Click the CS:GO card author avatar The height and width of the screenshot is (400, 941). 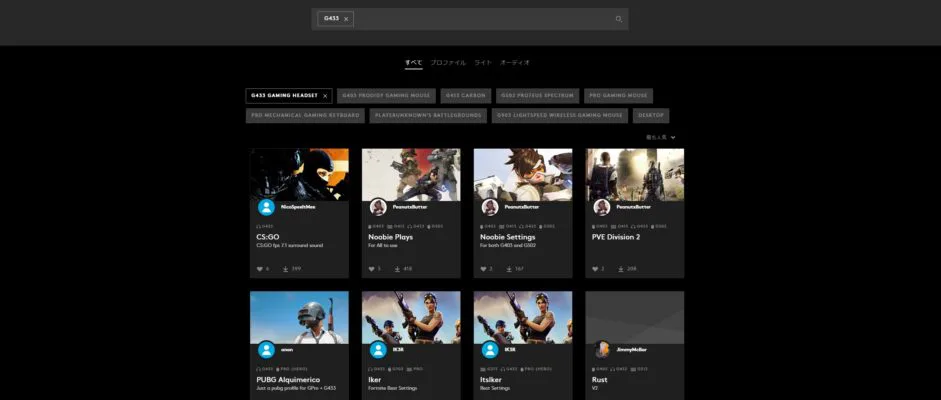[266, 207]
